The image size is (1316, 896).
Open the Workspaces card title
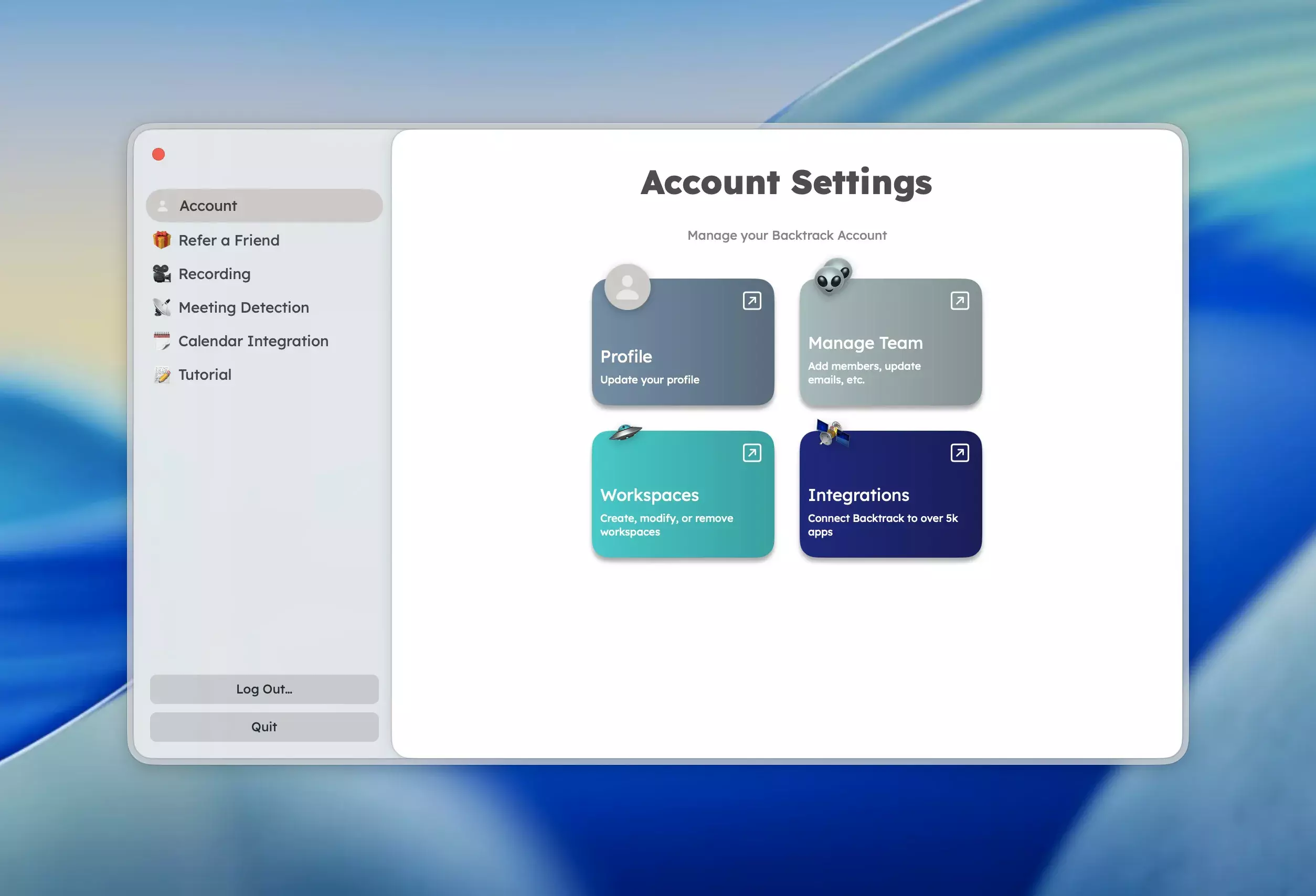(x=649, y=495)
